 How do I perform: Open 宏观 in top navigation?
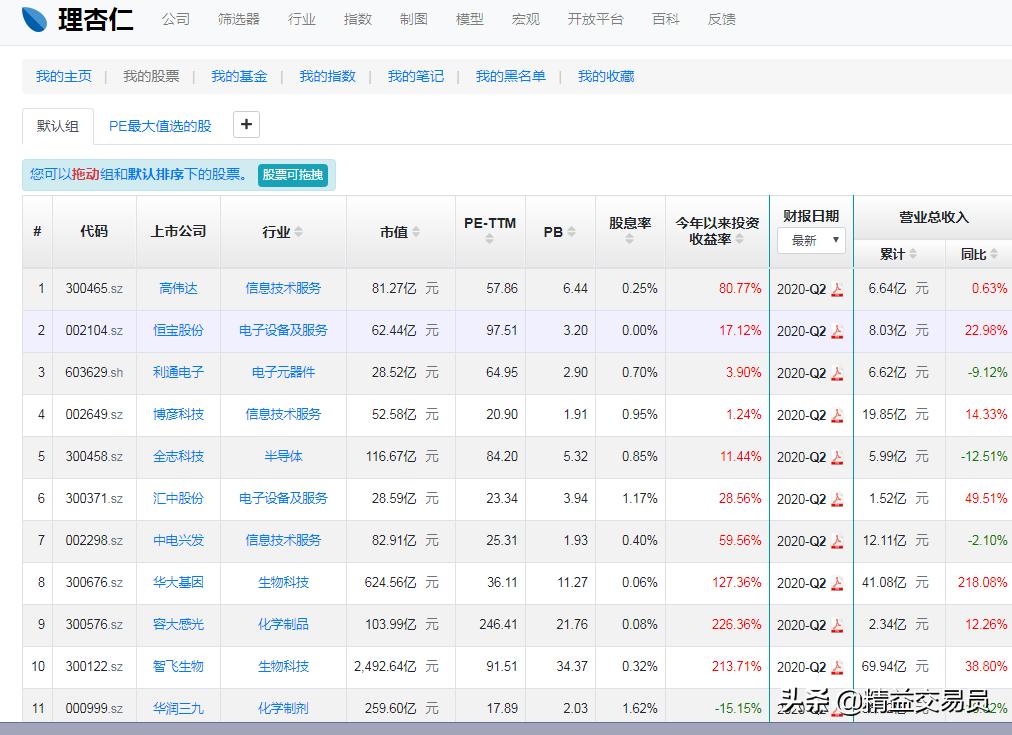[525, 19]
